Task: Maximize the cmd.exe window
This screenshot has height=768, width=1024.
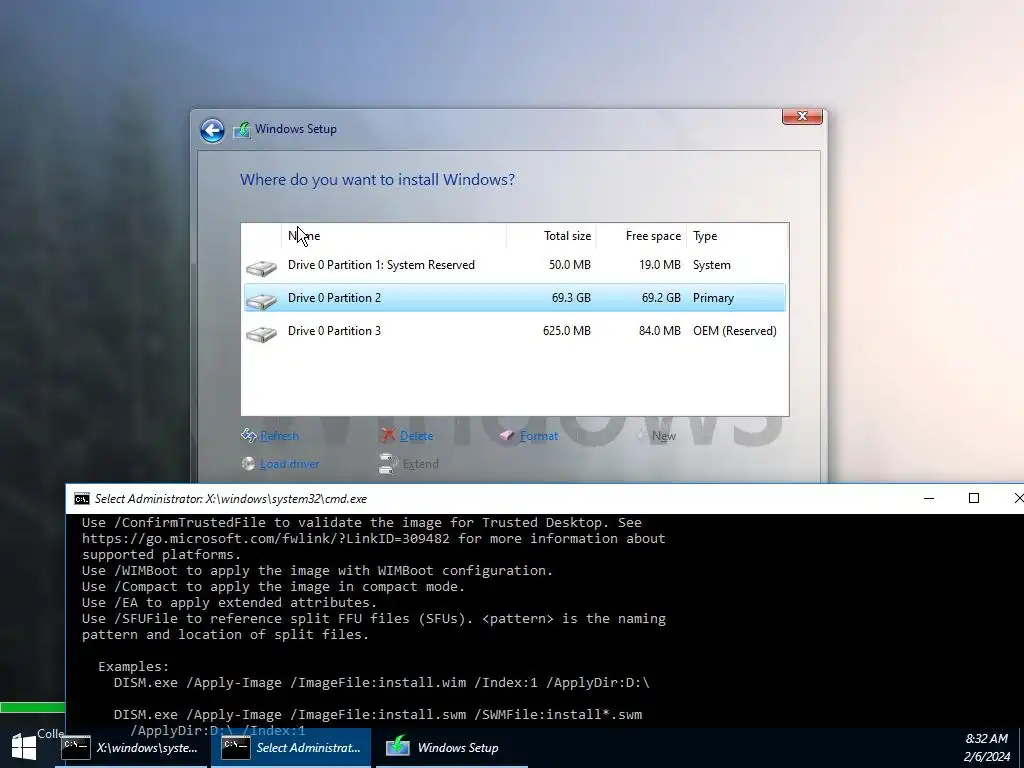Action: (x=974, y=498)
